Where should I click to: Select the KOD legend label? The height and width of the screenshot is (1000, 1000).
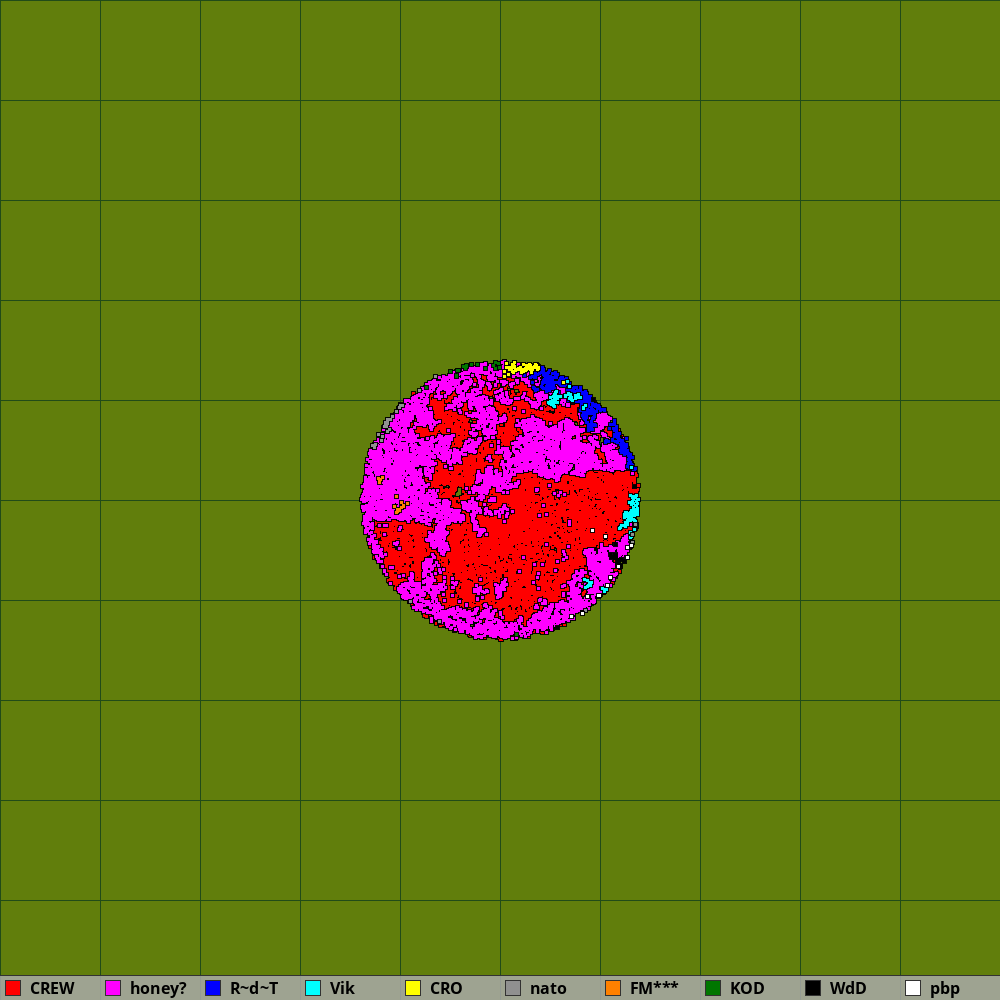[747, 989]
